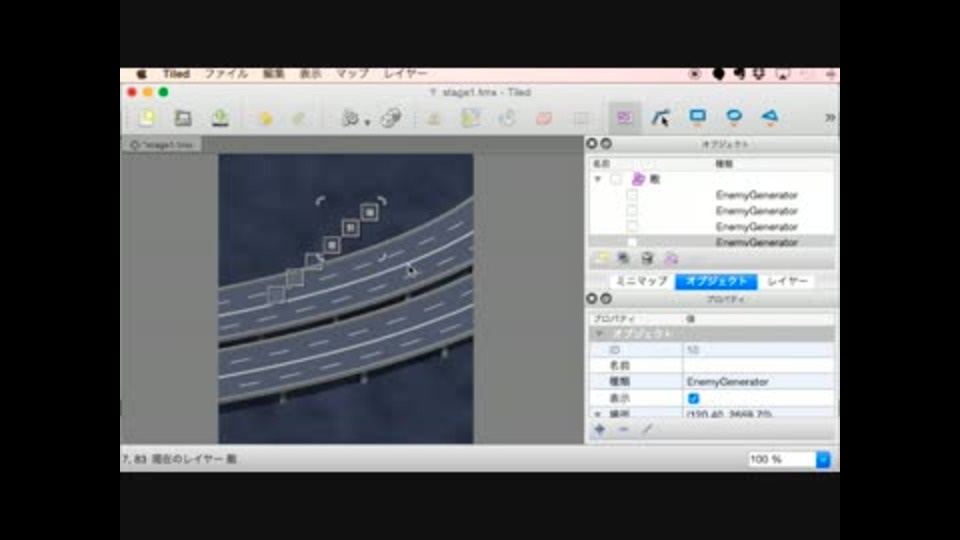
Task: Toggle checkbox of selected fourth EnemyGenerator
Action: point(632,242)
